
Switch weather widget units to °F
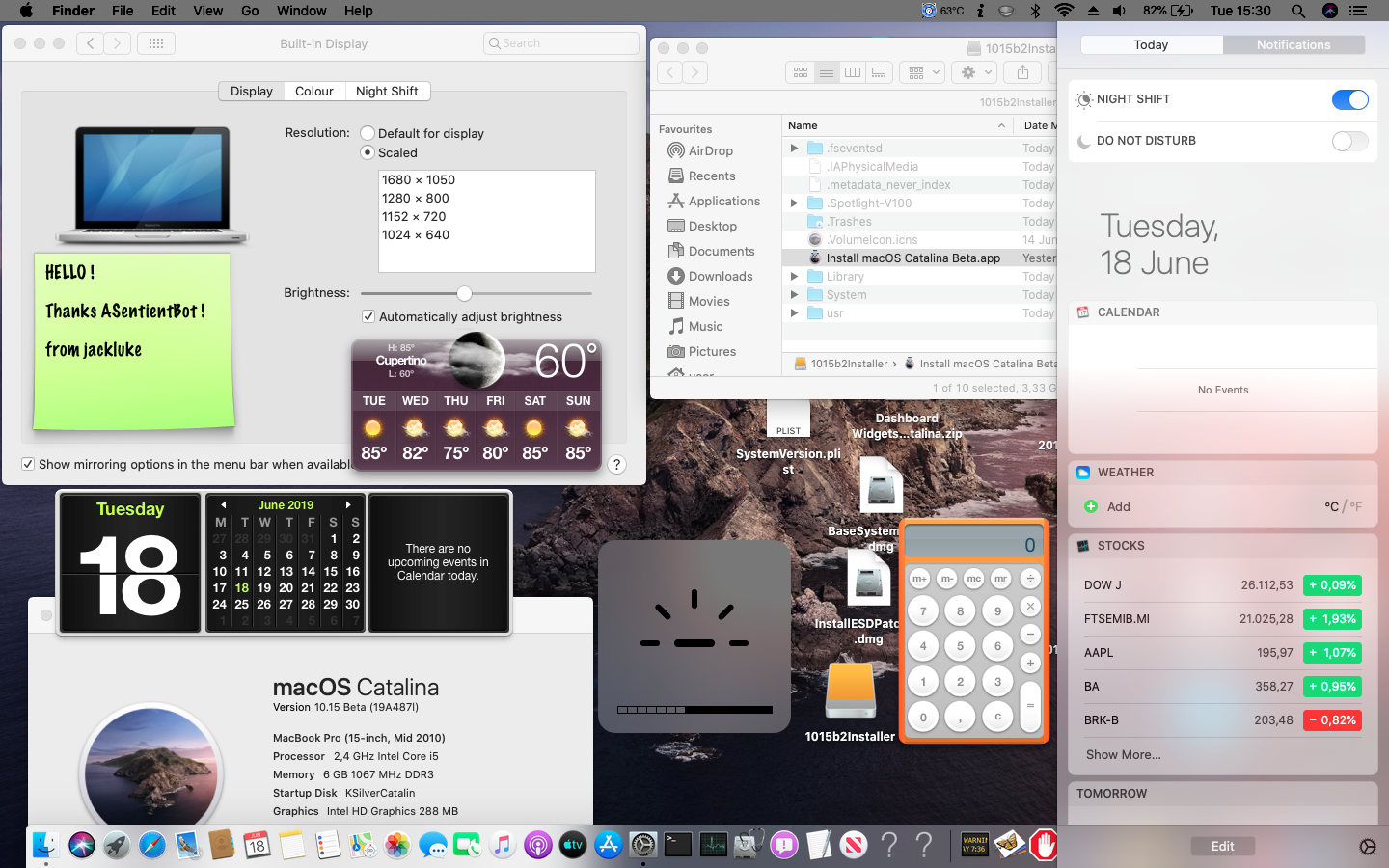coord(1355,506)
